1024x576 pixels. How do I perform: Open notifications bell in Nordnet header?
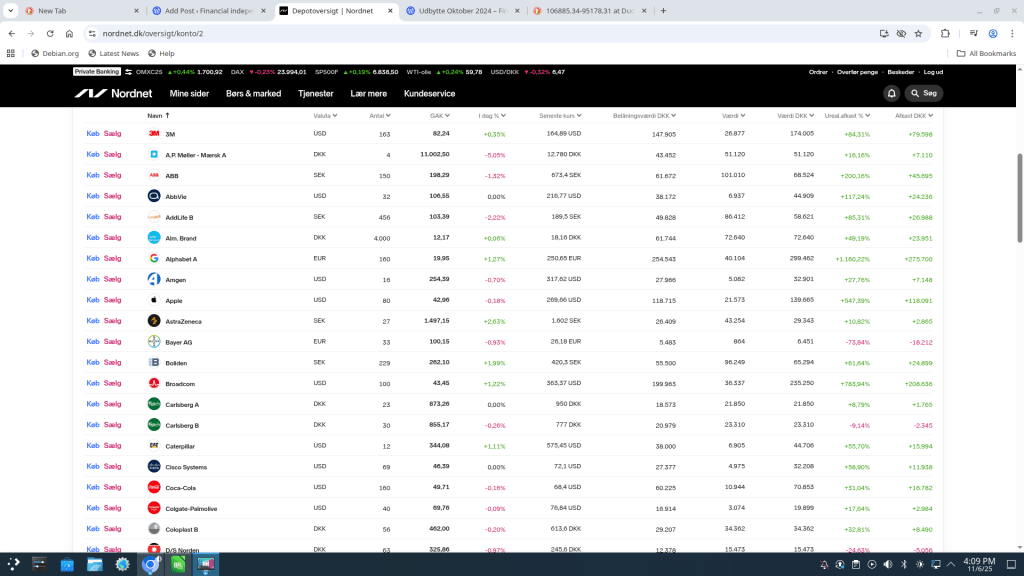pyautogui.click(x=891, y=93)
